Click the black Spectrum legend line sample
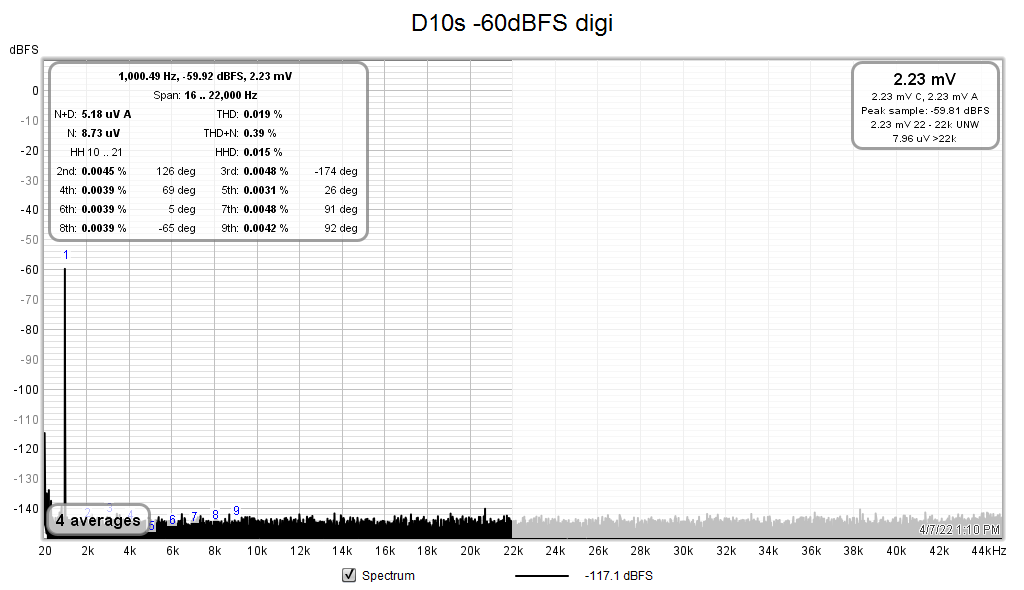The height and width of the screenshot is (590, 1024). [541, 576]
